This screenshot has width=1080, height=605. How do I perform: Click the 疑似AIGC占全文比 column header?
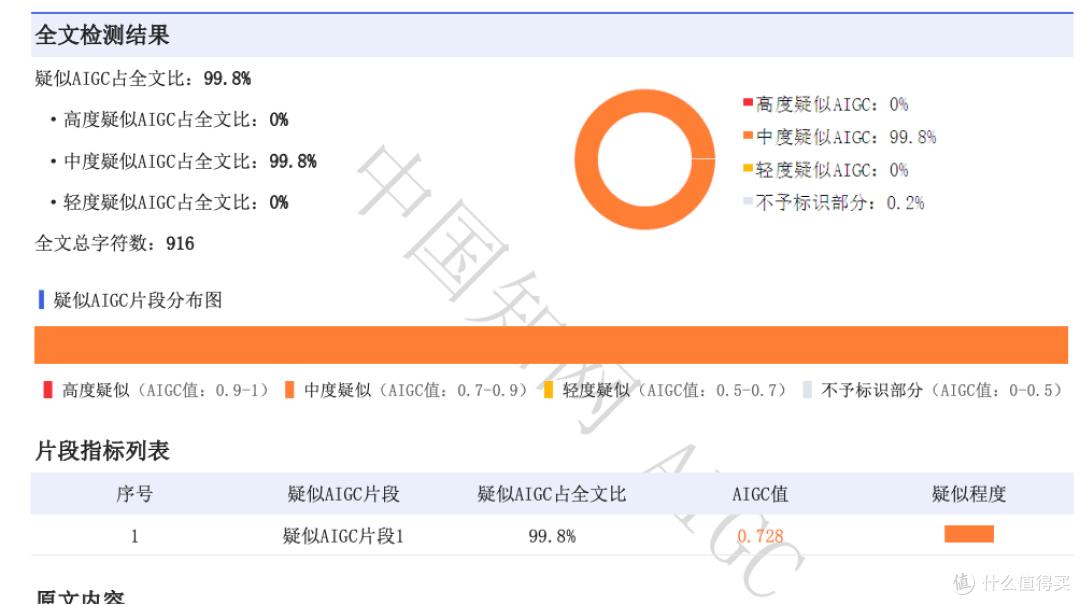552,494
